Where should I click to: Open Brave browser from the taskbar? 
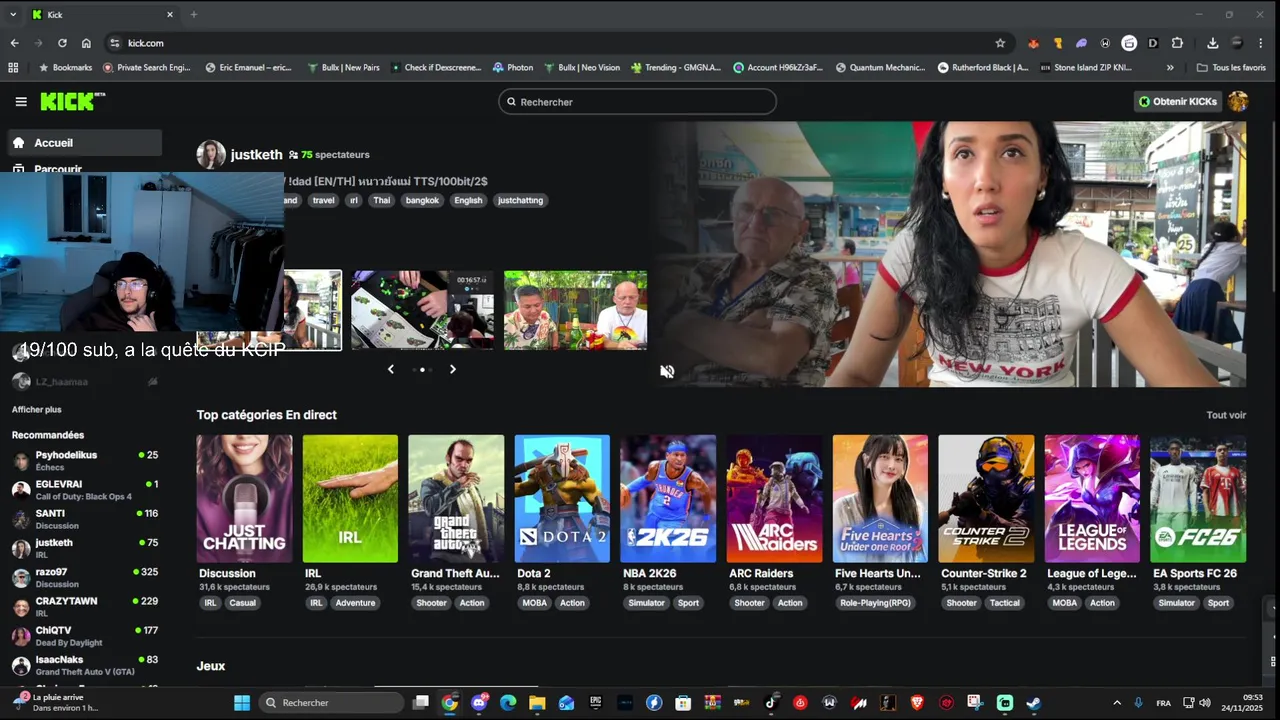click(x=917, y=703)
